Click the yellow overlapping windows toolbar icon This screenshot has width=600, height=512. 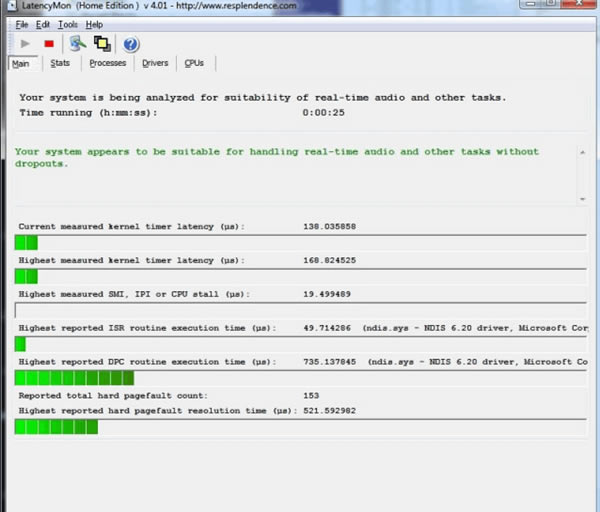tap(101, 43)
